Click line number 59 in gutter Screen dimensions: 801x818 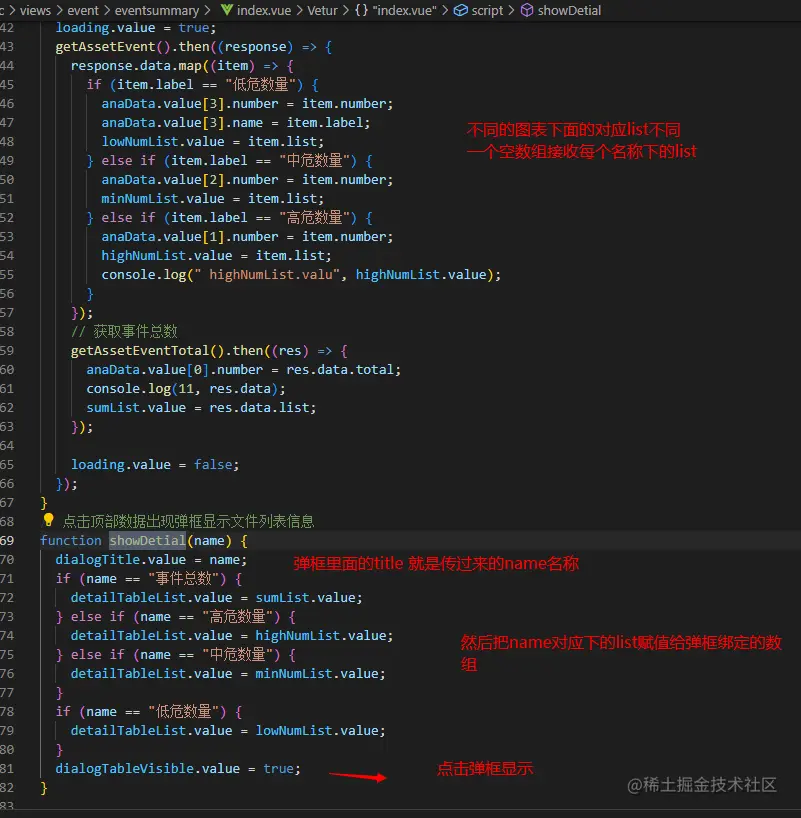(x=7, y=351)
